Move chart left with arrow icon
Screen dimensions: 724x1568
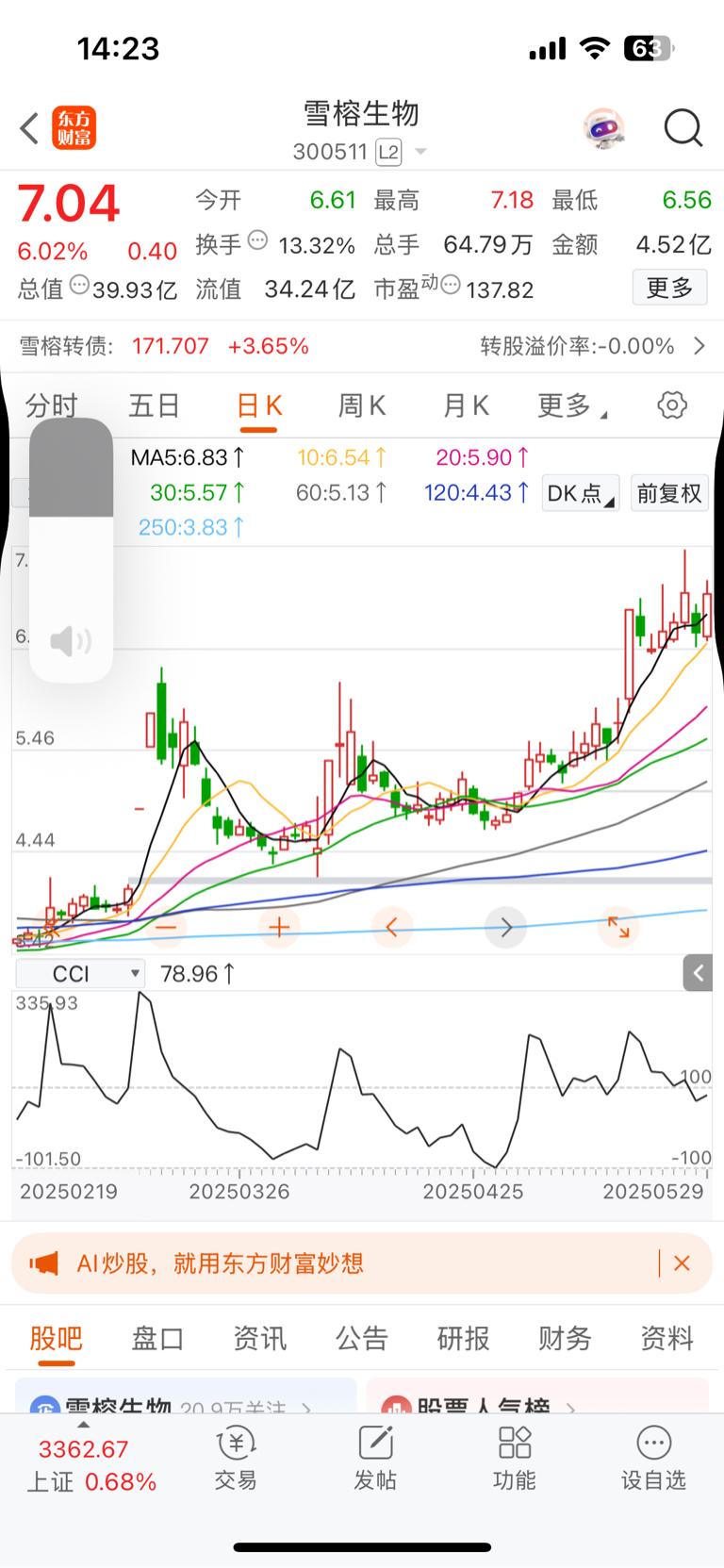(x=392, y=928)
